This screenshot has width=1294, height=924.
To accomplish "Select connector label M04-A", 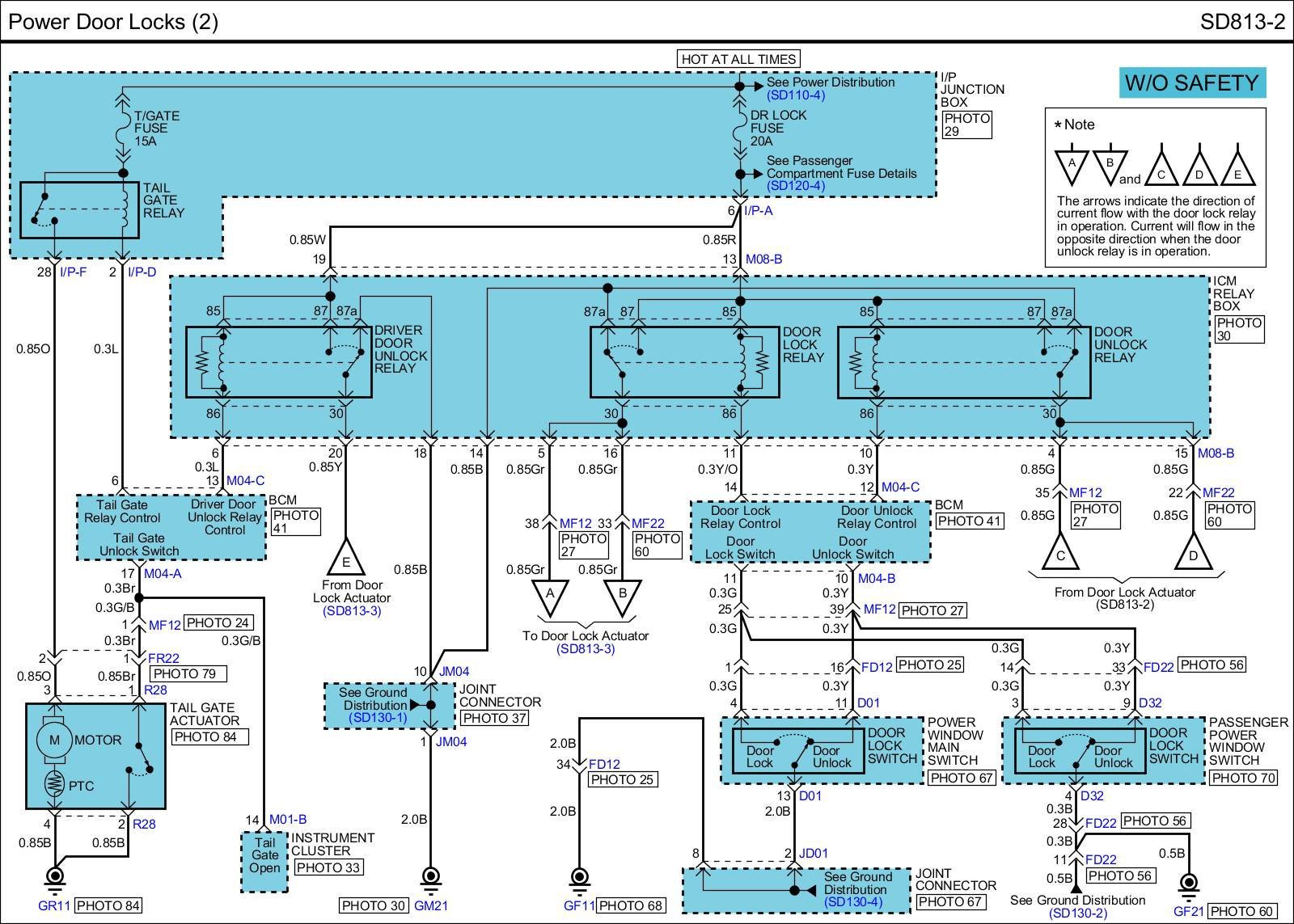I will pos(163,574).
